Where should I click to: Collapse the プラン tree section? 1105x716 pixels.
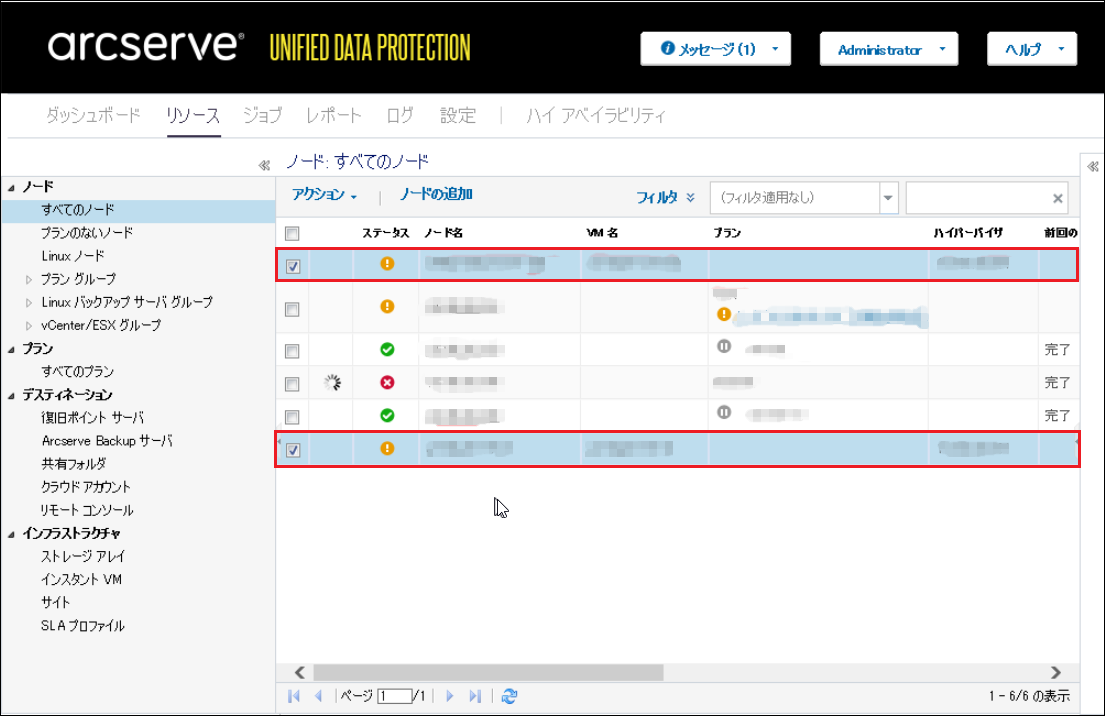(x=11, y=350)
